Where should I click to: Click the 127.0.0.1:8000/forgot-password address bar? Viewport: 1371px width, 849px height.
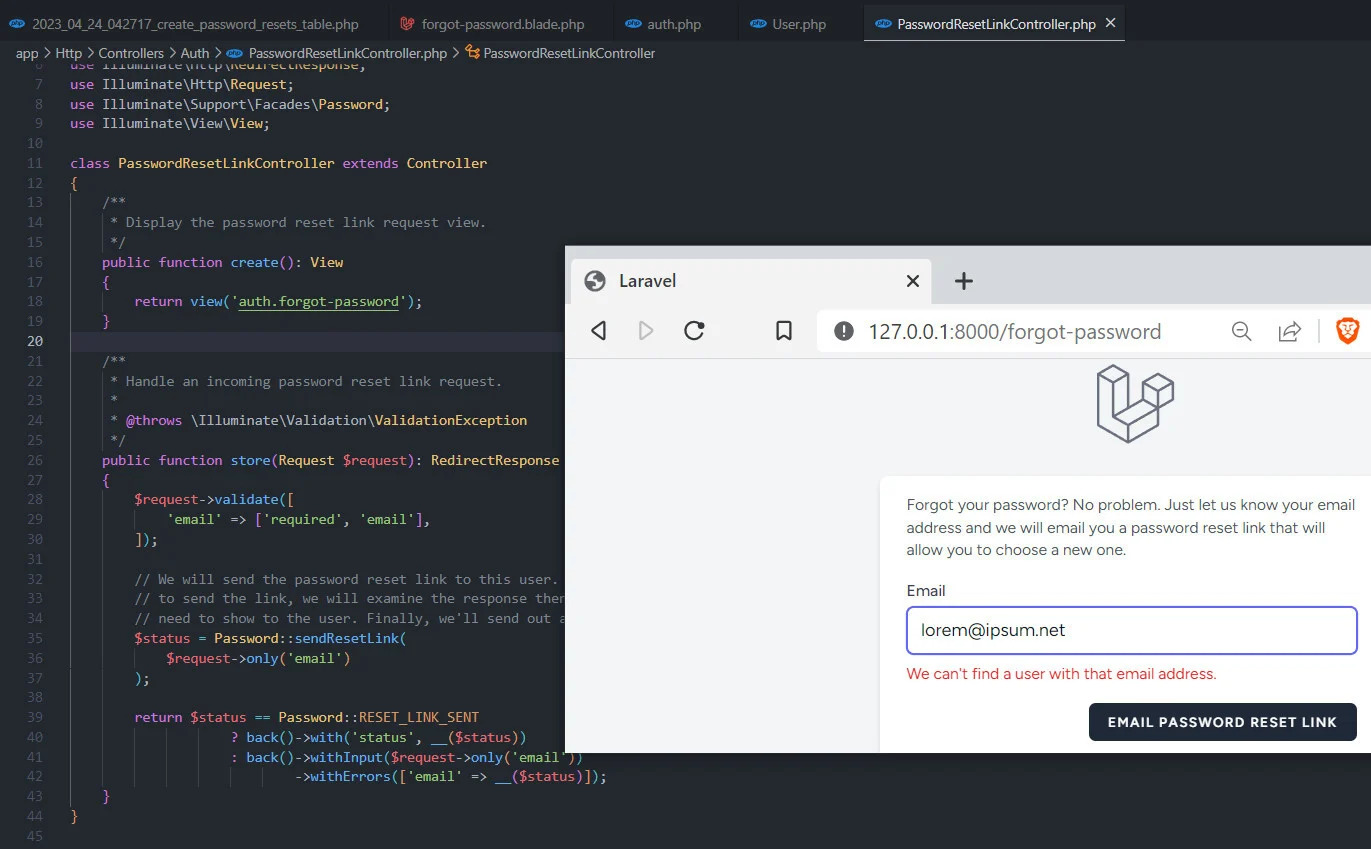coord(1013,330)
